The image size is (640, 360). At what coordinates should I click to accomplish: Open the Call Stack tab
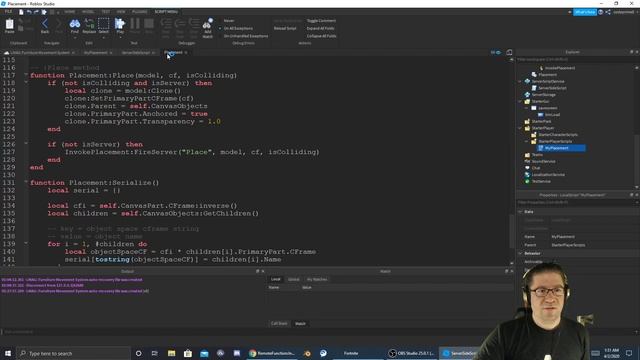pos(279,323)
